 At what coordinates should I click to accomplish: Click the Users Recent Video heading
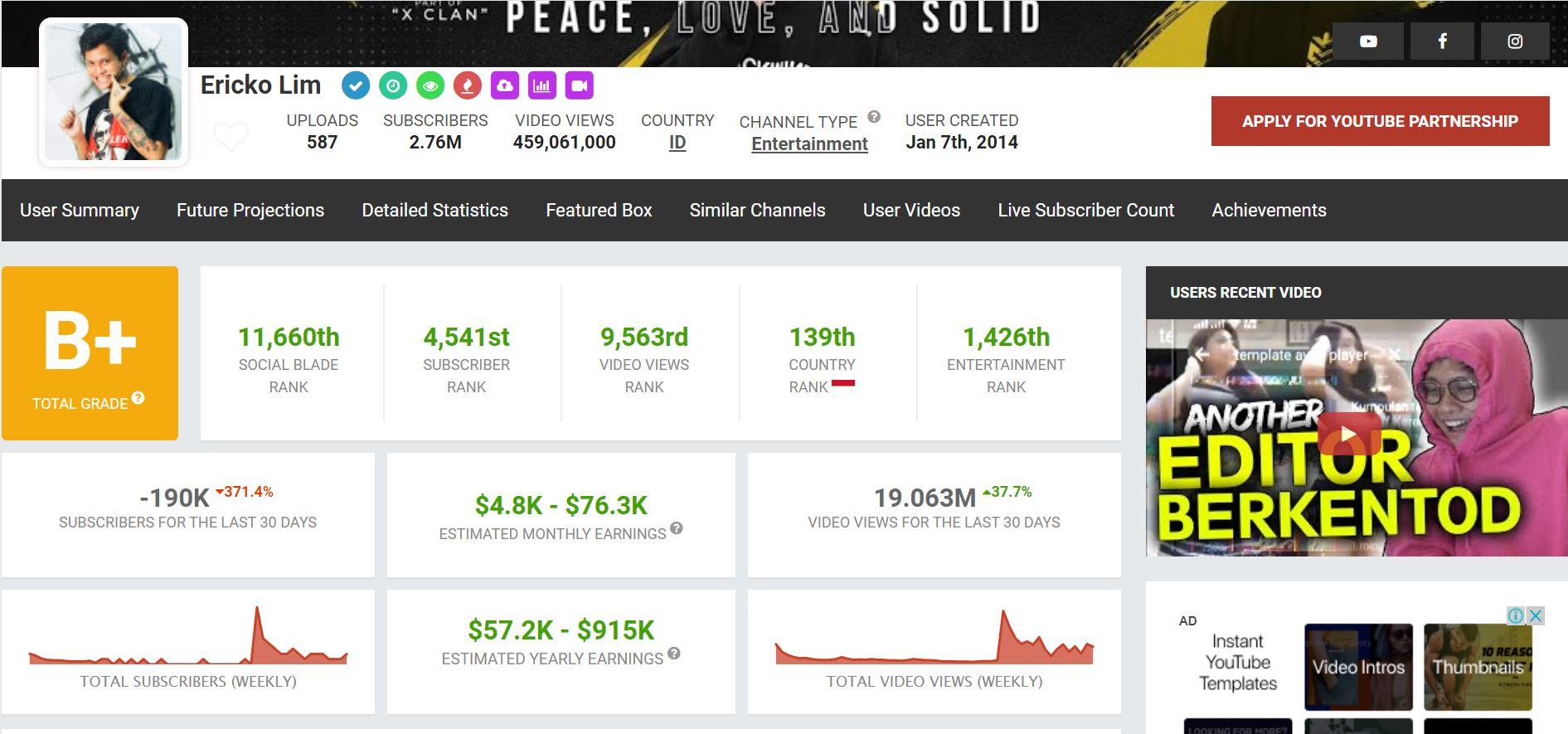coord(1245,293)
